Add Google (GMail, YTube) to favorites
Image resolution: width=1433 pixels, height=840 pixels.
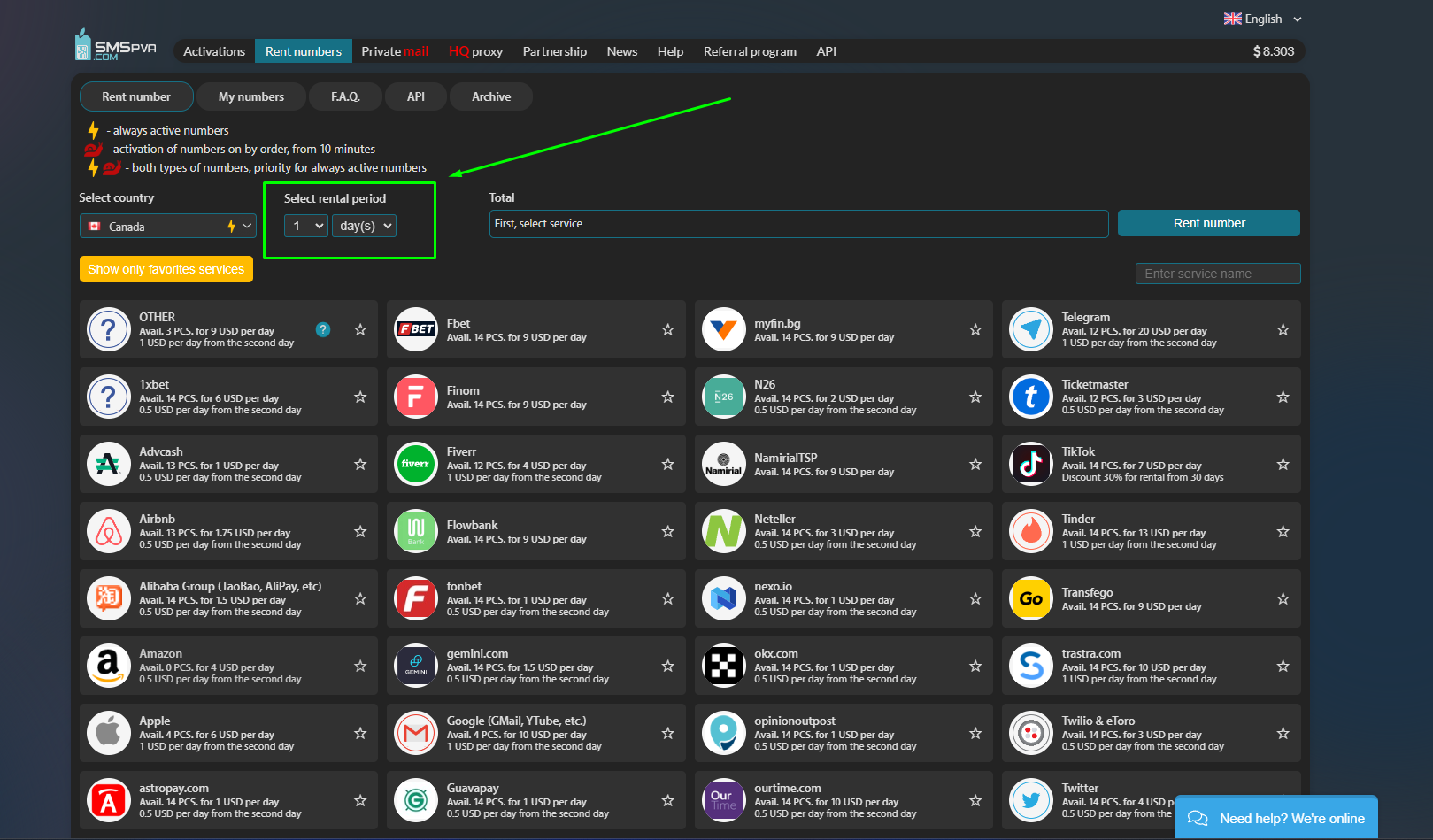pos(668,733)
